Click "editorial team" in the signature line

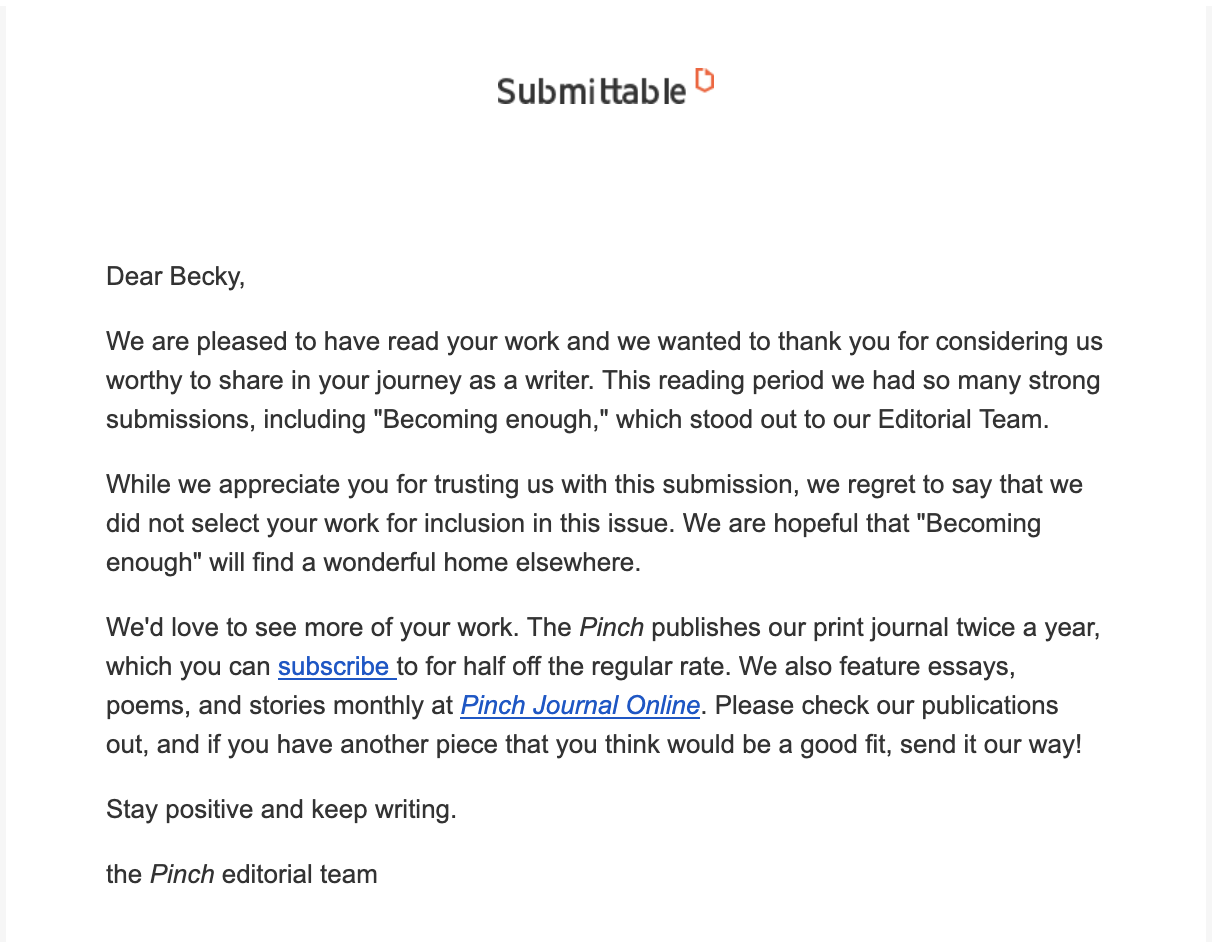[299, 875]
